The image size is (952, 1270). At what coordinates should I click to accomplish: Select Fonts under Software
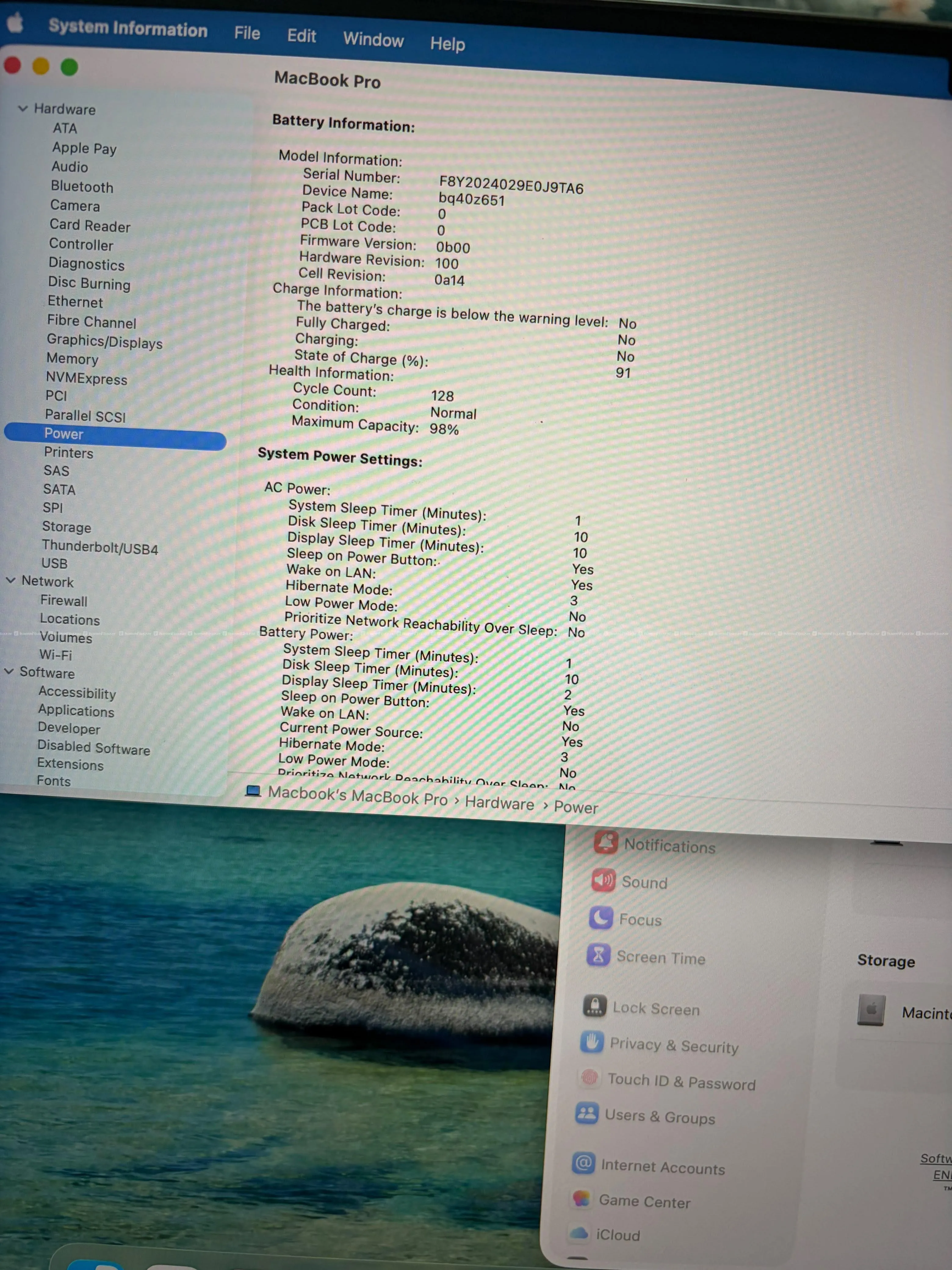[x=54, y=782]
